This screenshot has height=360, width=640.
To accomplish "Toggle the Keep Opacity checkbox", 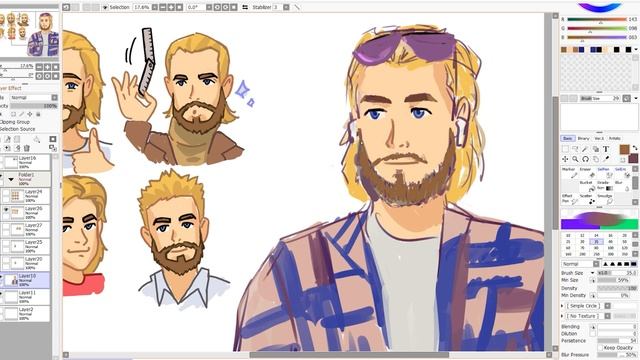I will (x=600, y=347).
